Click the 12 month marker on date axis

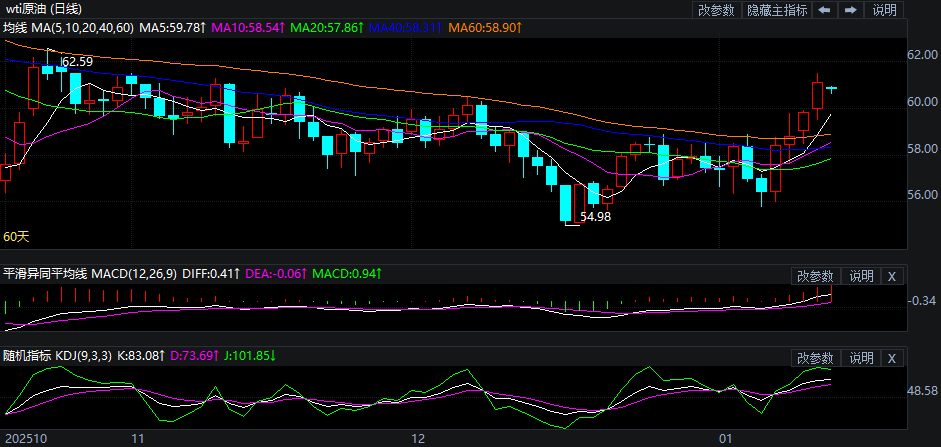(419, 438)
